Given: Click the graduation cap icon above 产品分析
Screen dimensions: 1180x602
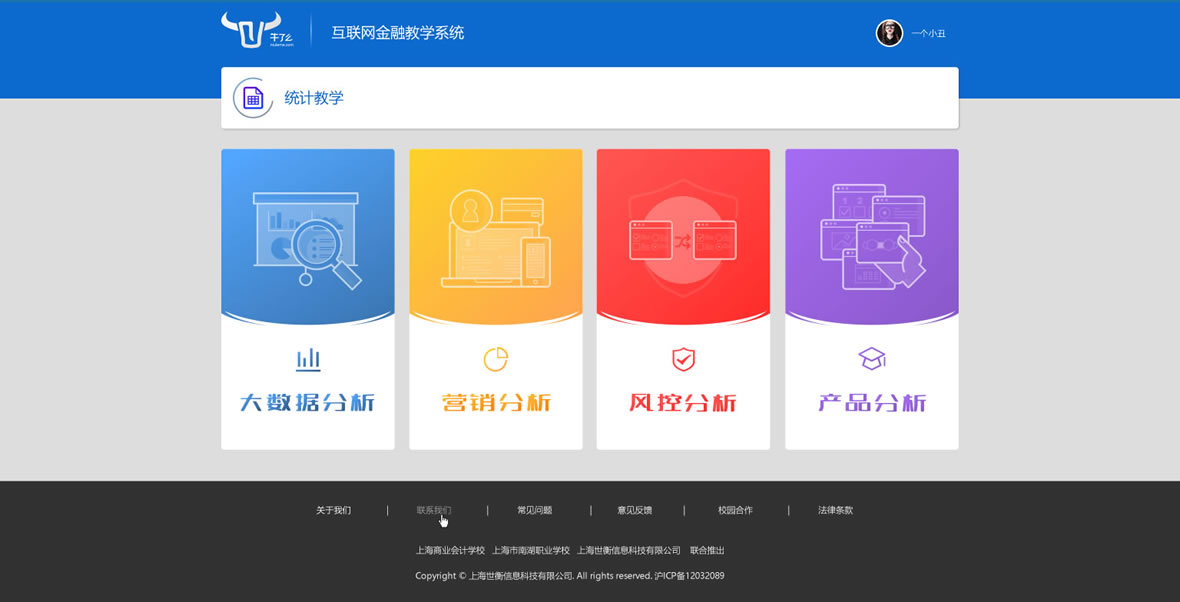Looking at the screenshot, I should click(872, 358).
